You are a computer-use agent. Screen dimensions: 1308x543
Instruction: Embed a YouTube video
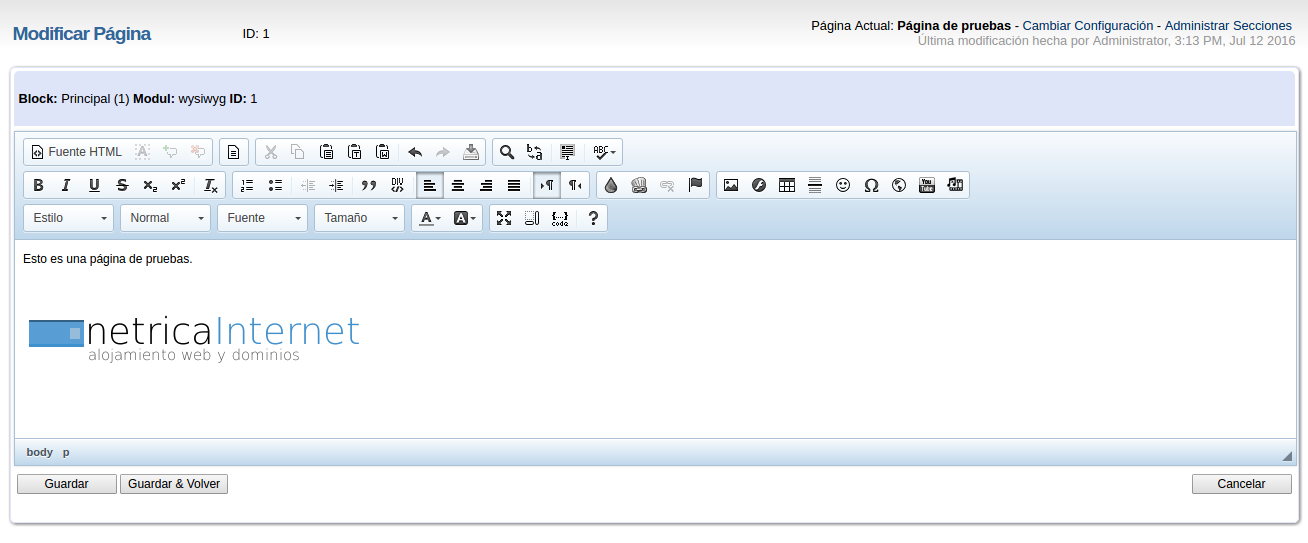pos(927,185)
